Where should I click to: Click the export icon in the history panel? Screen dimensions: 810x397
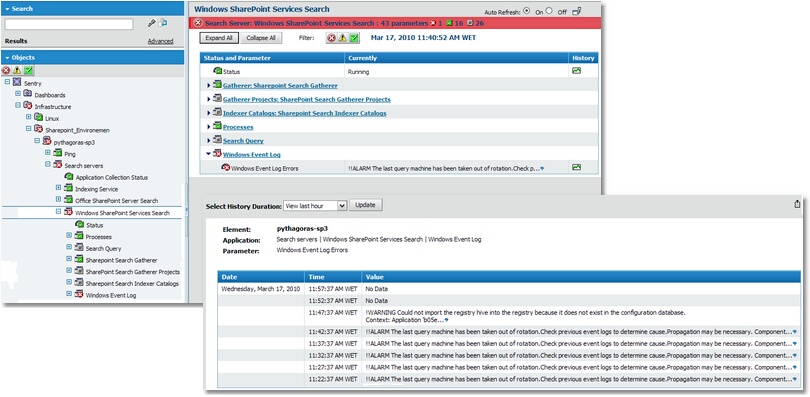(798, 204)
